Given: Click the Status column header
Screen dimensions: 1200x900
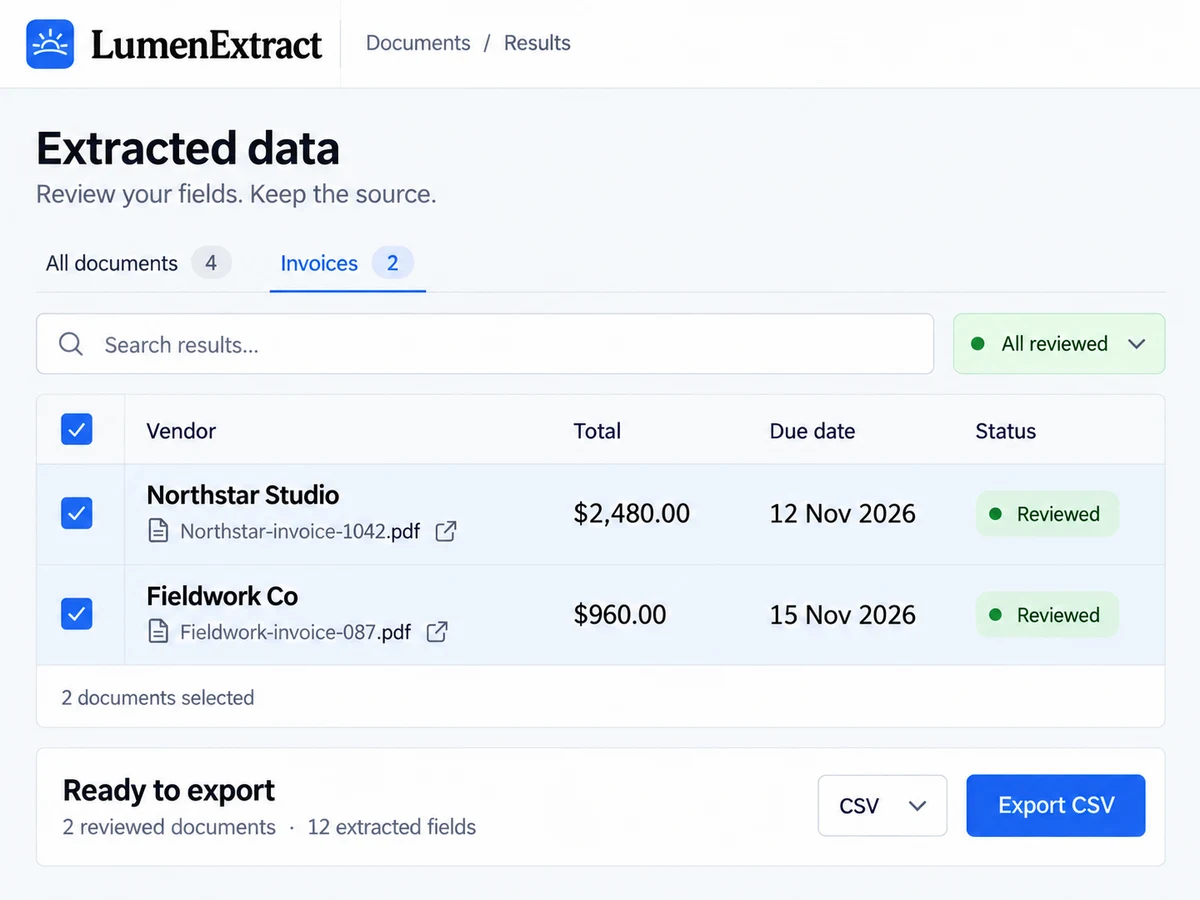Looking at the screenshot, I should point(1005,431).
